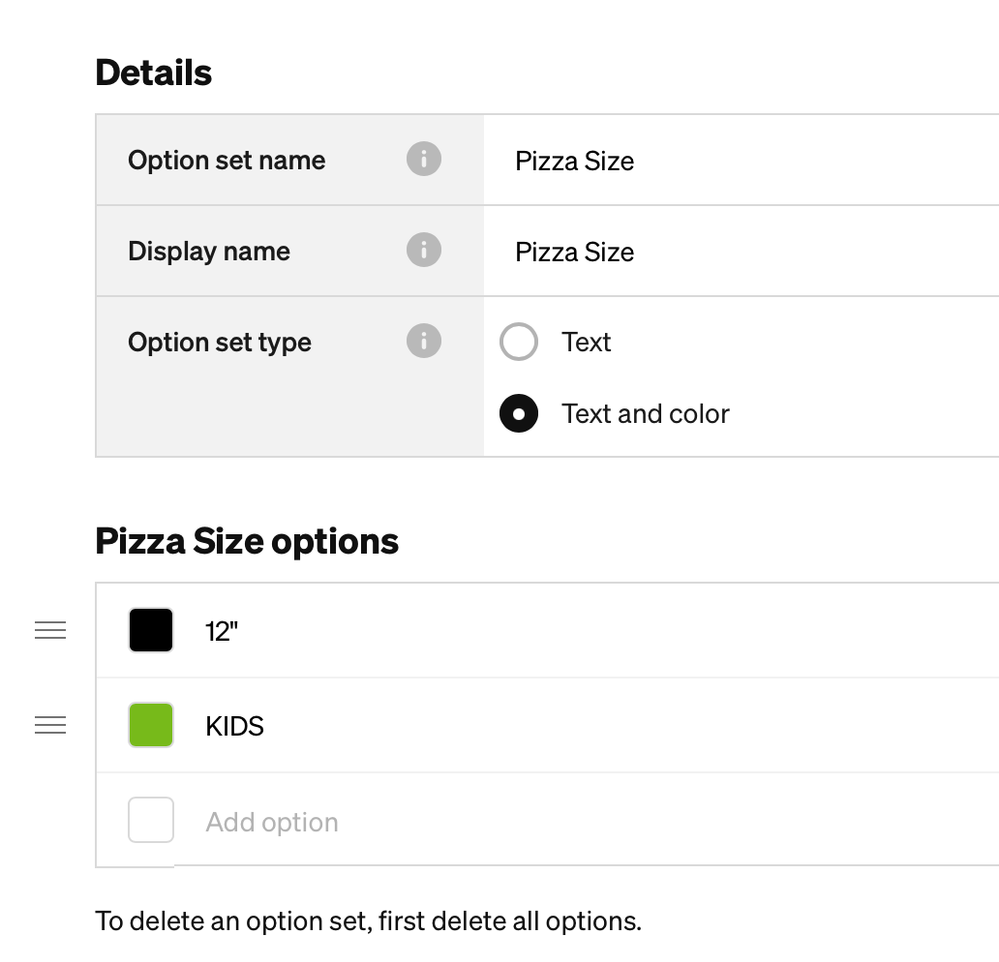Click the Display name label
Screen dimensions: 999x962
pos(209,251)
